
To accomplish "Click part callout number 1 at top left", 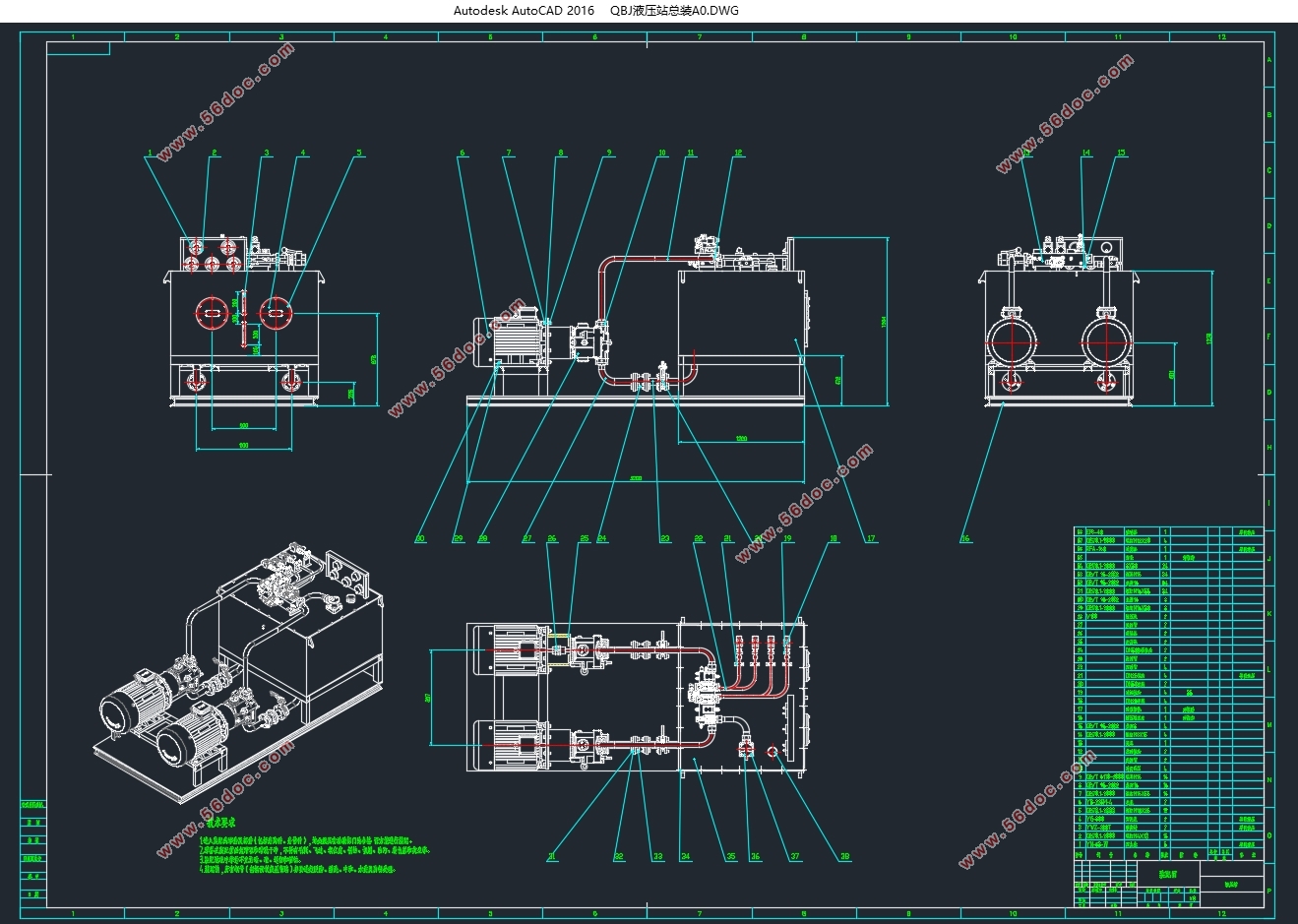I will [151, 154].
